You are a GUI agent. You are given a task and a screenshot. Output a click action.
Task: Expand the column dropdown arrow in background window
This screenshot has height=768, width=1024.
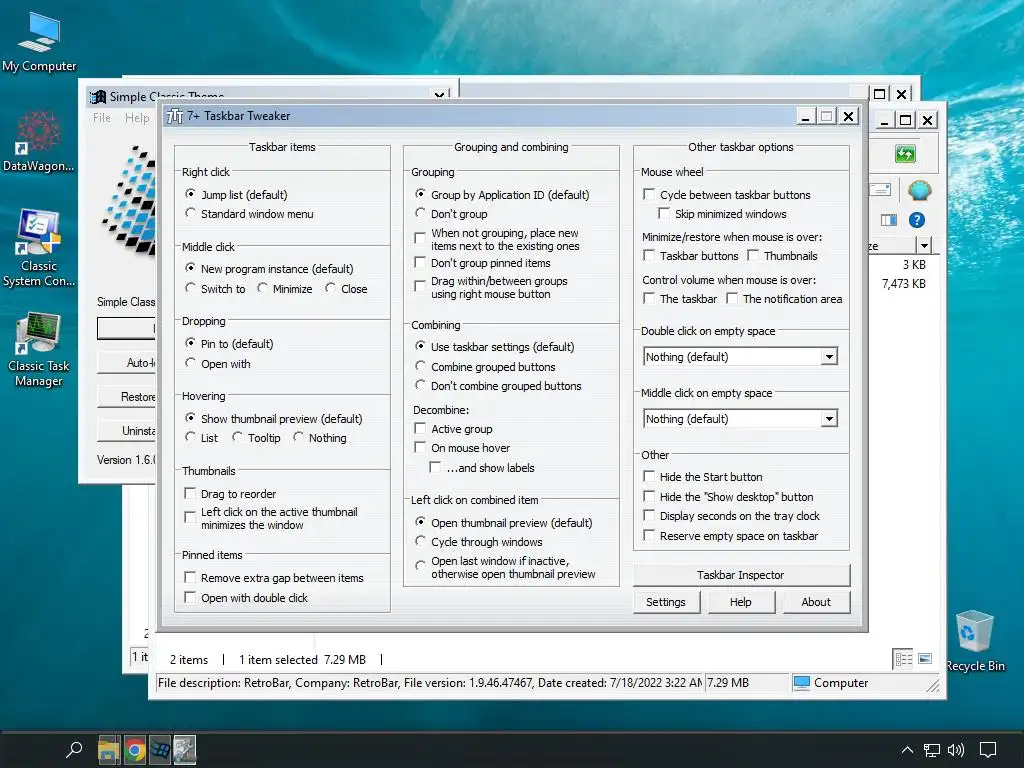pyautogui.click(x=923, y=246)
